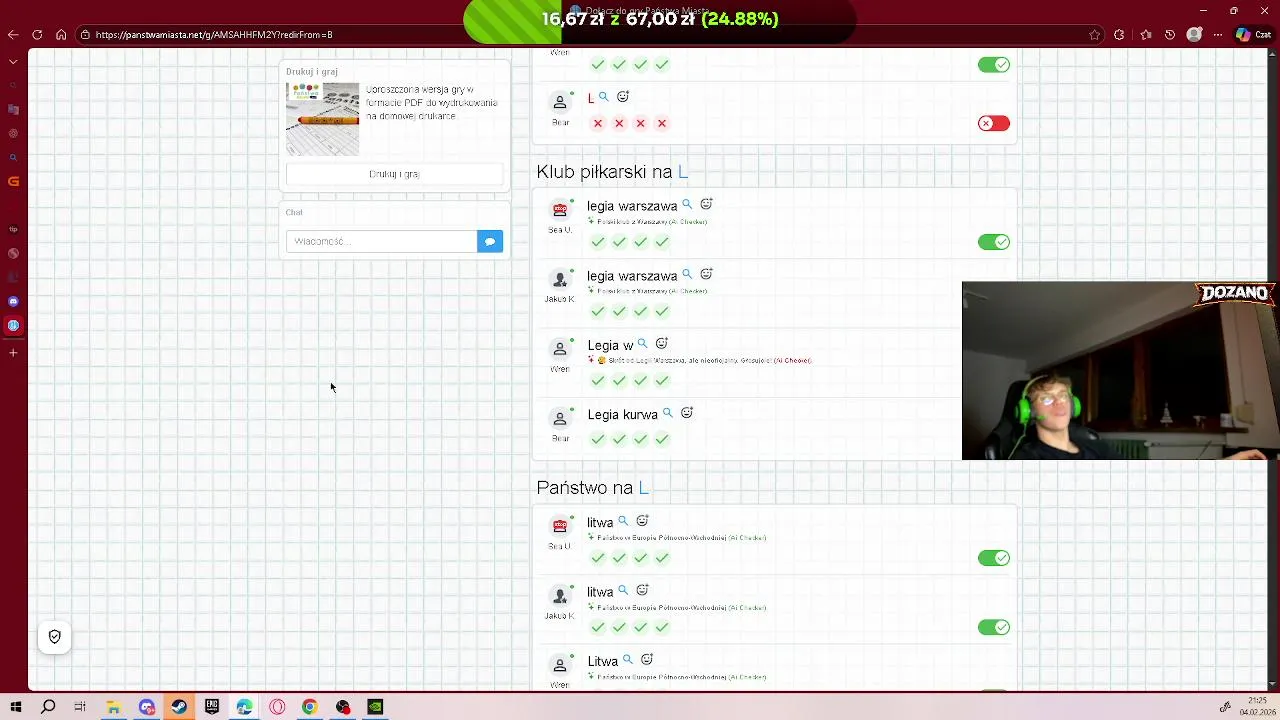Click the shield privacy icon at bottom left
Viewport: 1280px width, 720px height.
(55, 637)
